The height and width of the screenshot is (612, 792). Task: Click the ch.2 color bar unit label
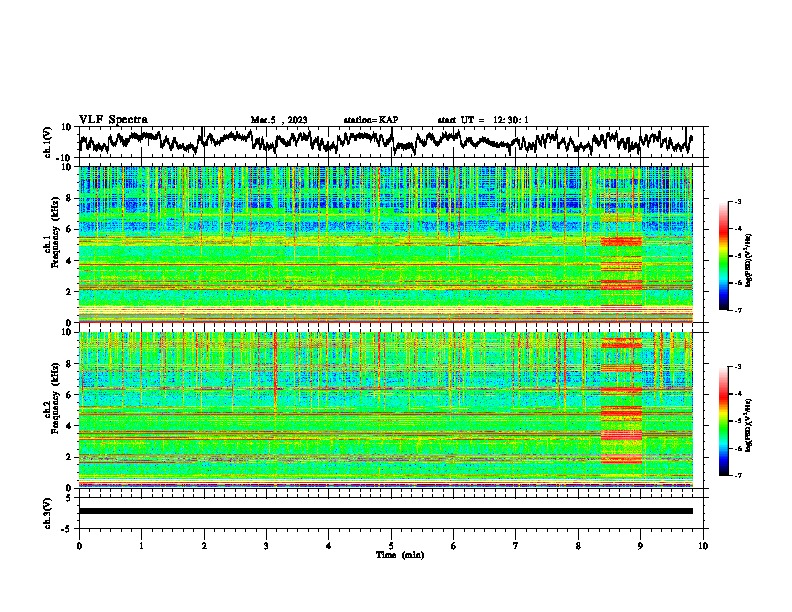(749, 425)
